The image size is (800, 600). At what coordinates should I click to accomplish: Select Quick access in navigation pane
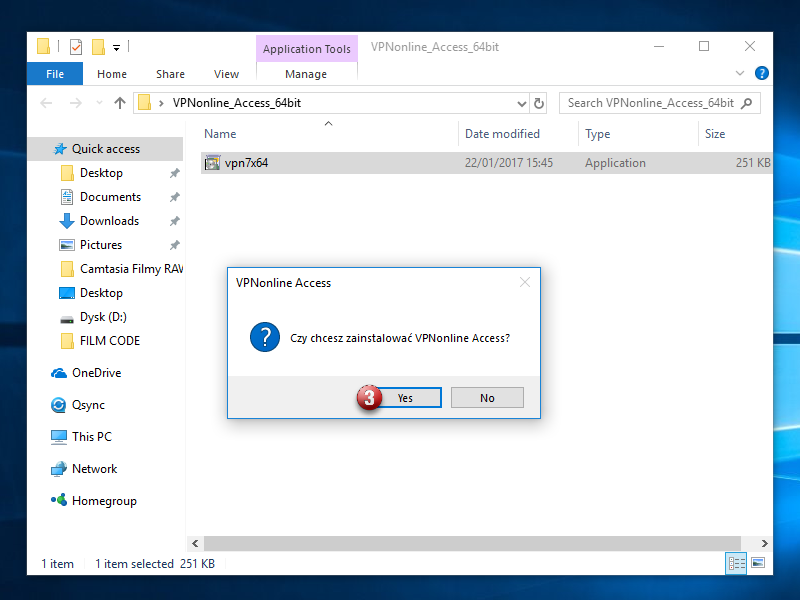pyautogui.click(x=106, y=149)
